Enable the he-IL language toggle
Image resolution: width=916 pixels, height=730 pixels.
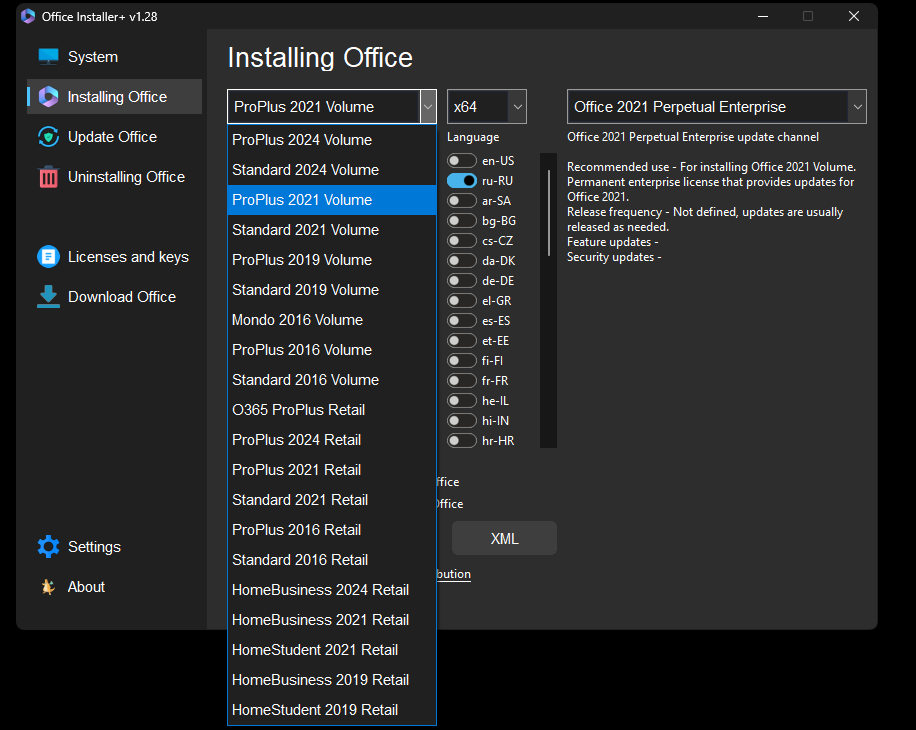coord(462,401)
